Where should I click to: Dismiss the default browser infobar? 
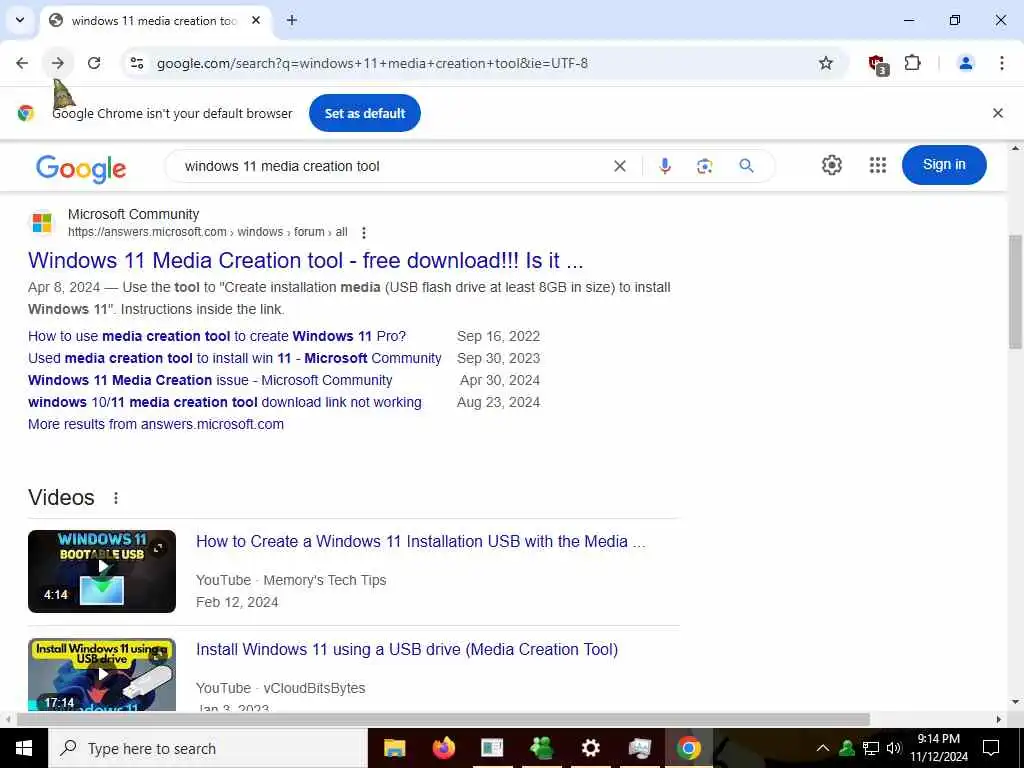point(998,113)
